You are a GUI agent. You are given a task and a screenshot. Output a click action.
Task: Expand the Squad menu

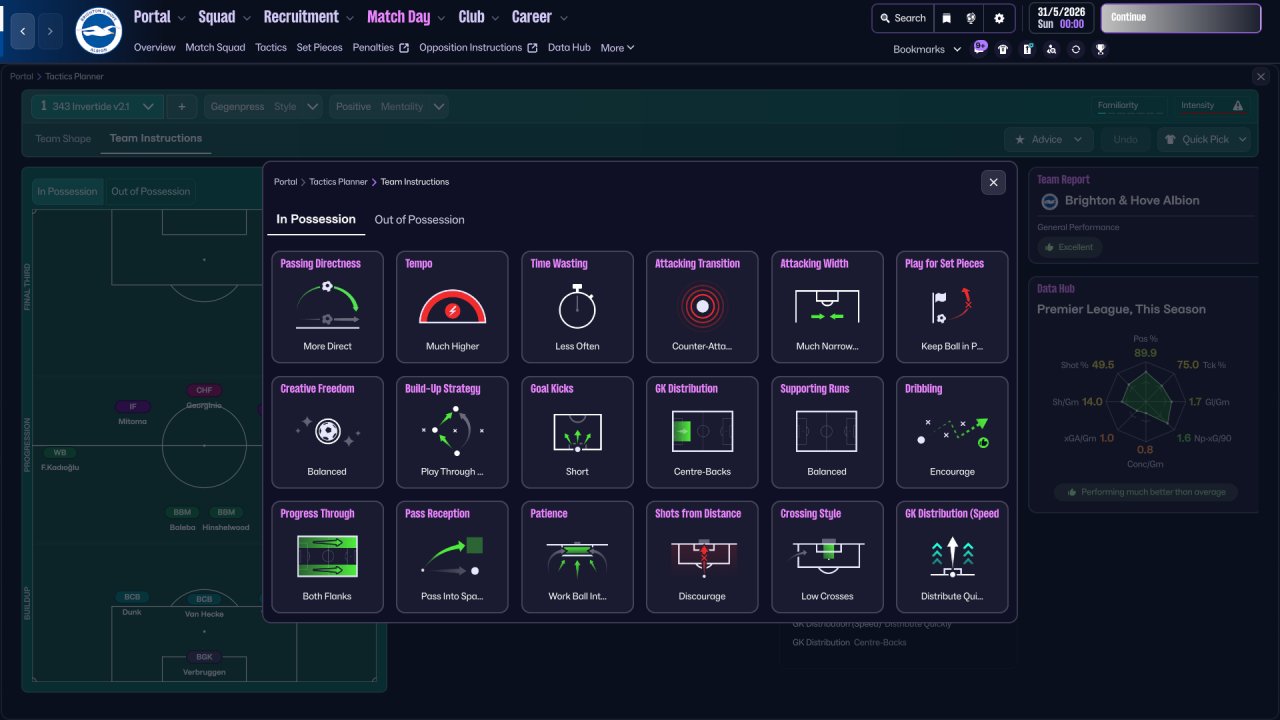point(224,17)
